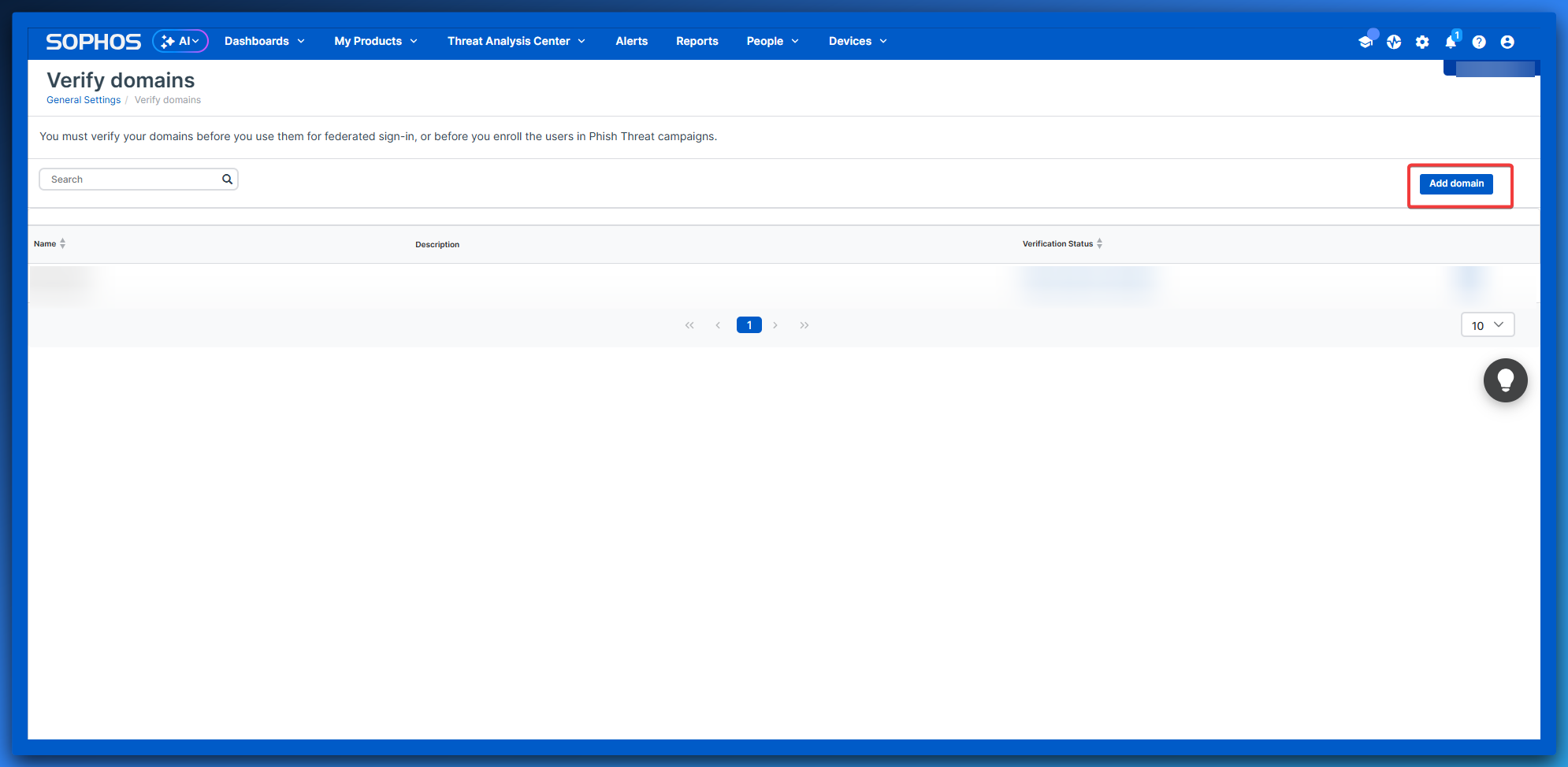Click the lightbulb tips button

1505,380
